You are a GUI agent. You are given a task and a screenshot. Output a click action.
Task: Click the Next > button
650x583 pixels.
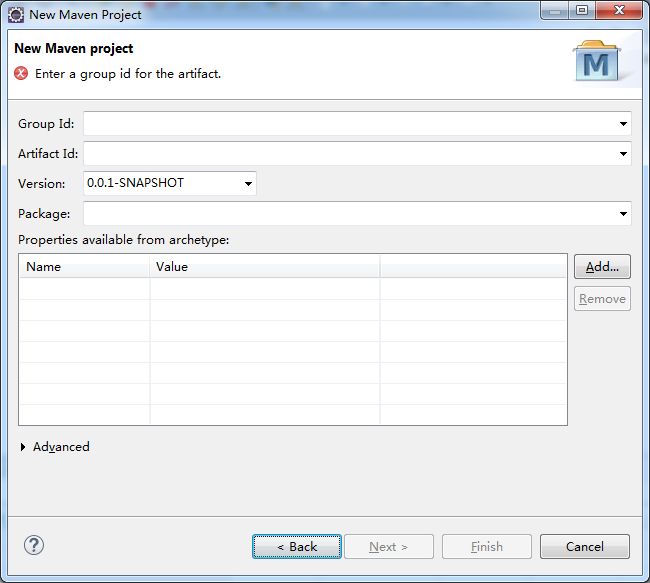[389, 547]
